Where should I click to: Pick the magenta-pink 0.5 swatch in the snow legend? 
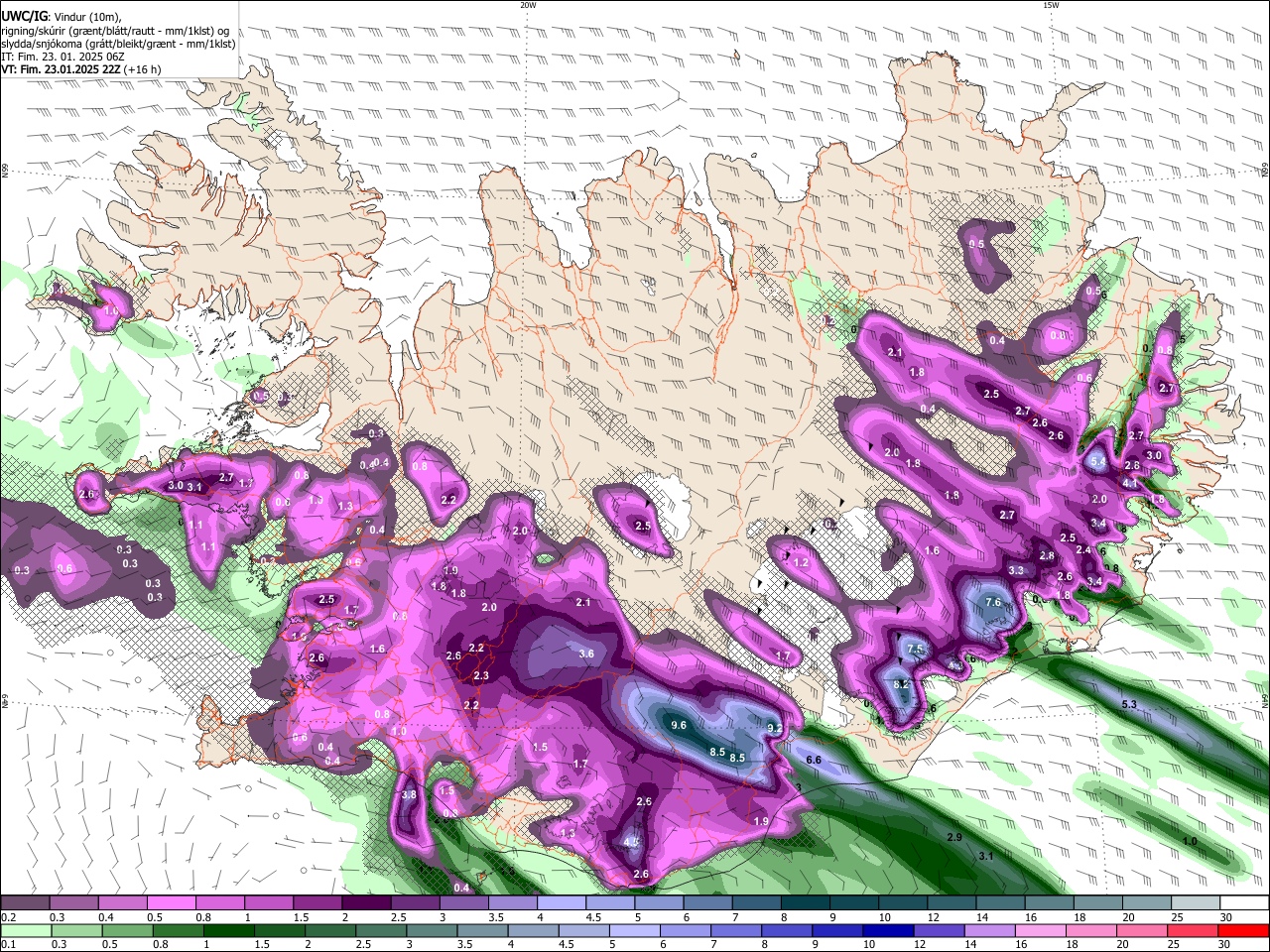point(172,902)
